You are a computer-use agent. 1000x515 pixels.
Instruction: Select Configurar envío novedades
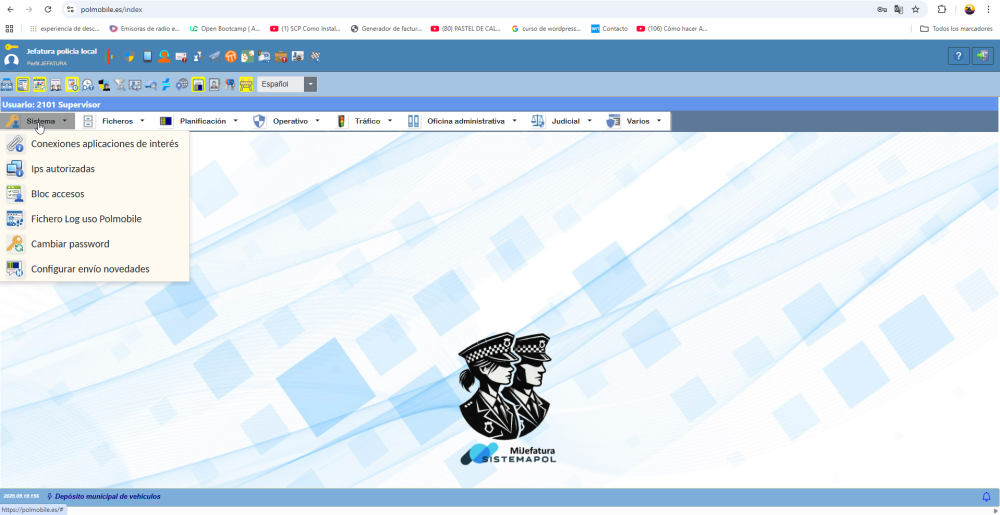[90, 269]
